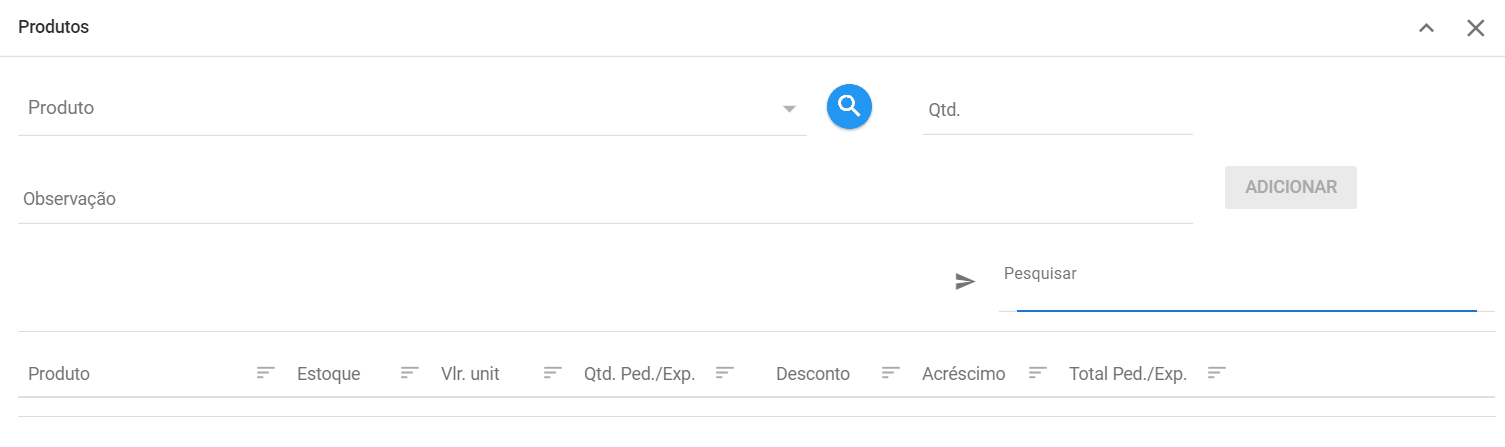Sort by Total Ped./Exp. column icon

point(1216,373)
